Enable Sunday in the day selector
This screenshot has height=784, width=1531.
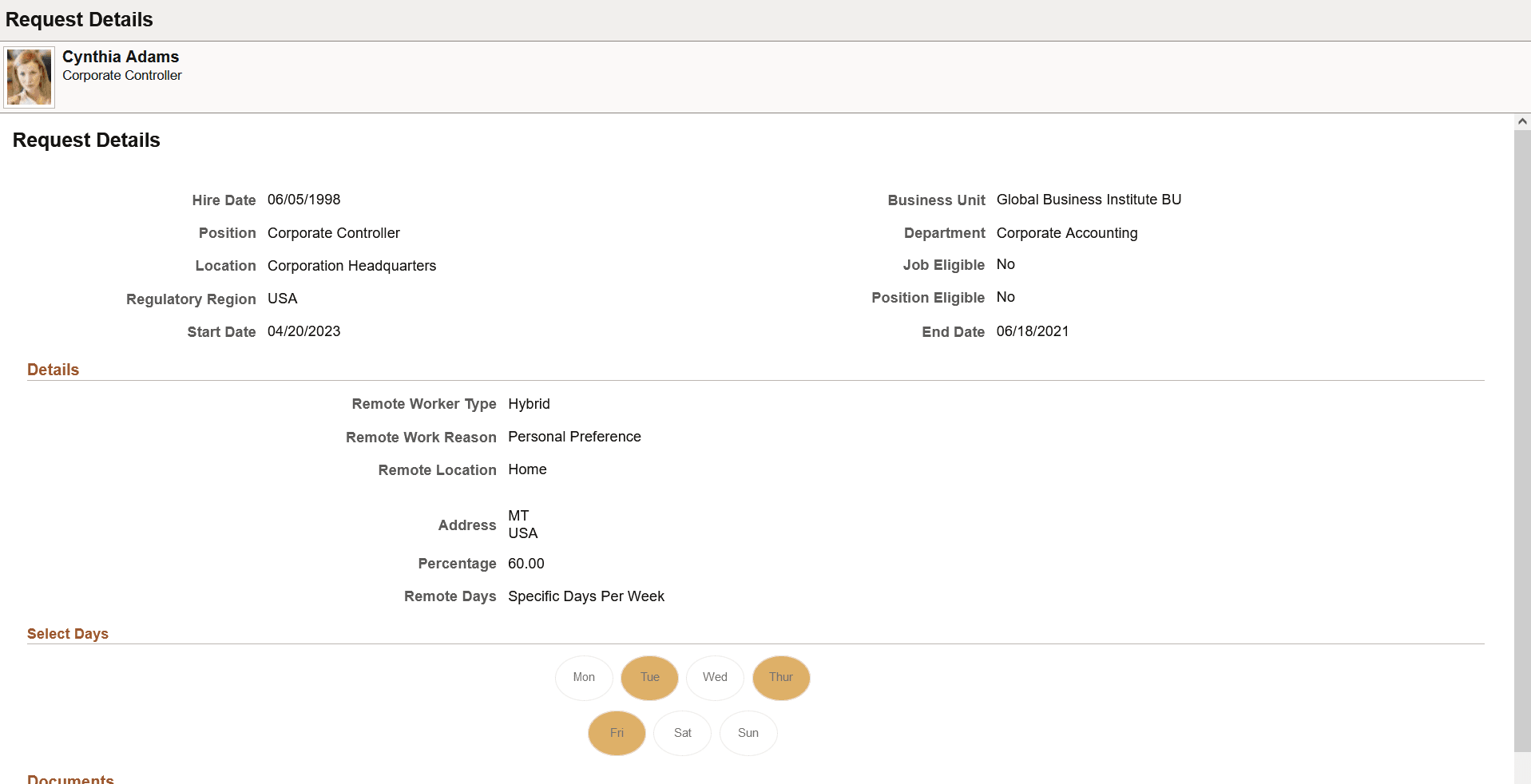click(x=748, y=733)
